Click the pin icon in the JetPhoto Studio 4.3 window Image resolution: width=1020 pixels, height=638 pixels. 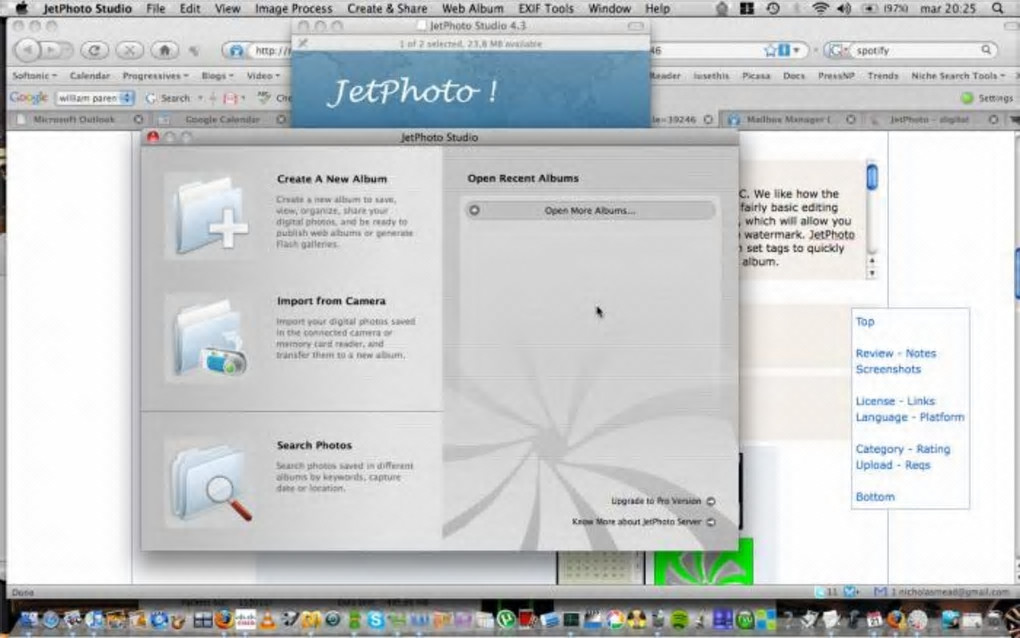click(302, 44)
